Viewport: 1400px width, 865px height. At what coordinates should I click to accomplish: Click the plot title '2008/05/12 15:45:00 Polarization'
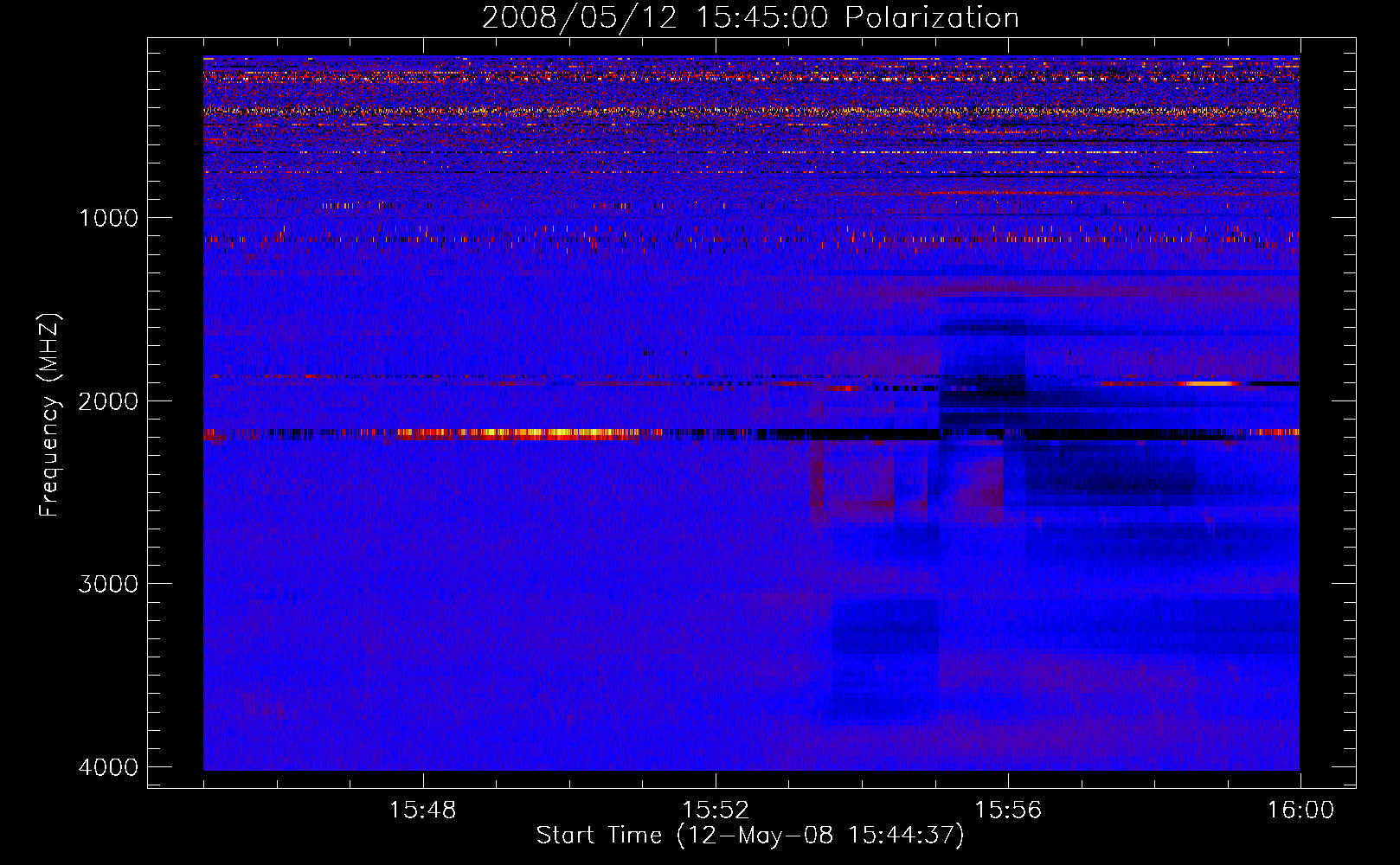750,17
